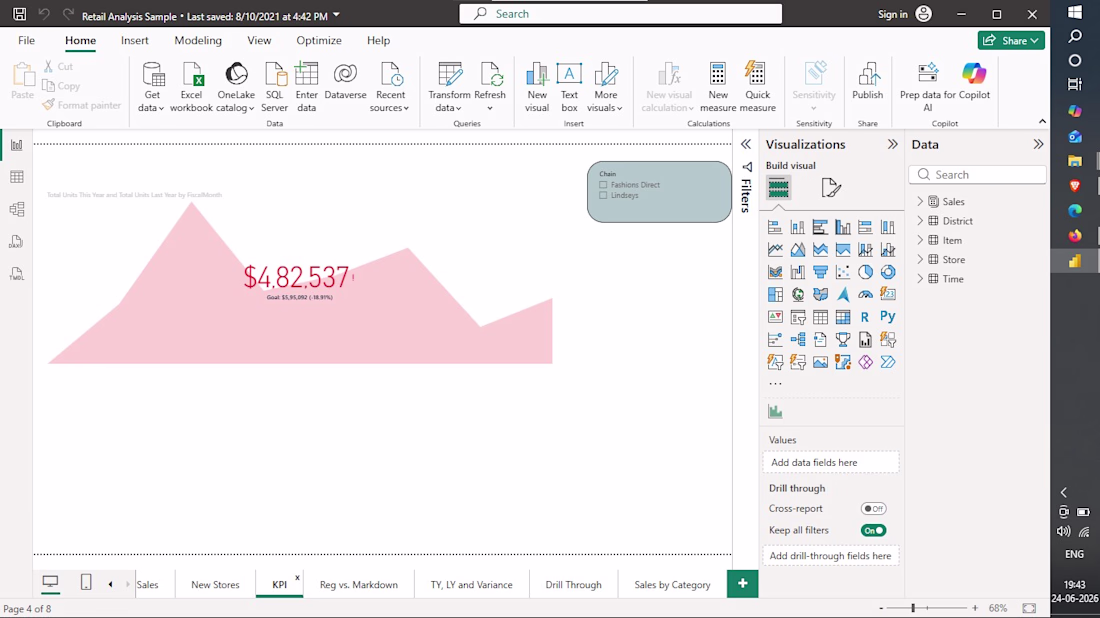Open the Drill Through page tab
Viewport: 1100px width, 618px height.
[573, 584]
